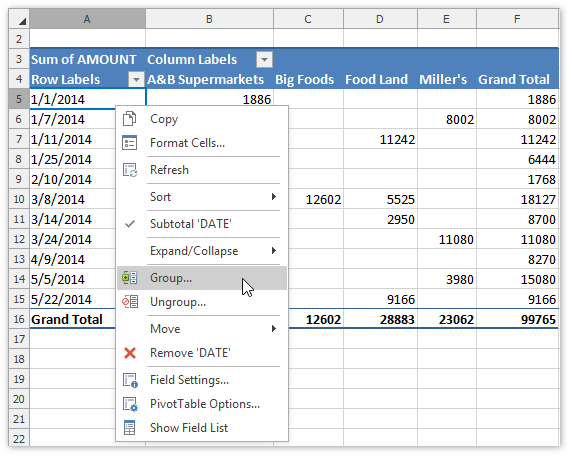The height and width of the screenshot is (458, 572).
Task: Click the cell value 3980
Action: click(x=447, y=279)
